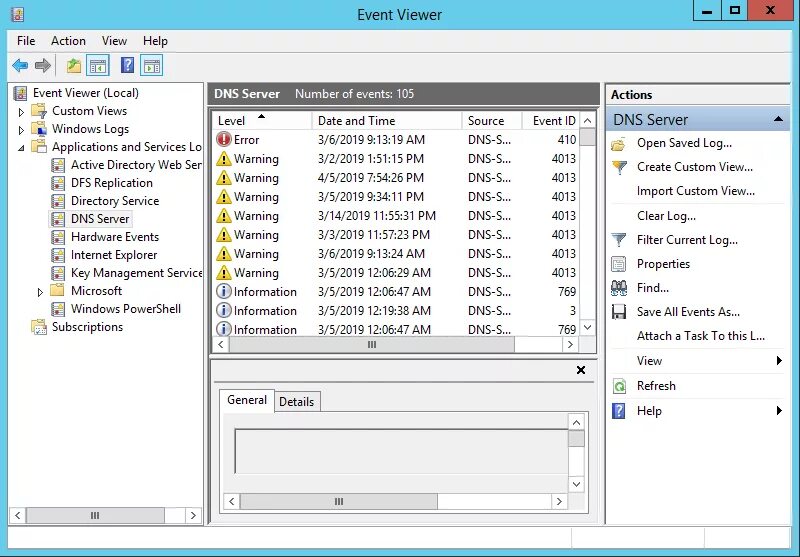Switch to the General tab
Viewport: 800px width, 557px height.
pyautogui.click(x=247, y=400)
